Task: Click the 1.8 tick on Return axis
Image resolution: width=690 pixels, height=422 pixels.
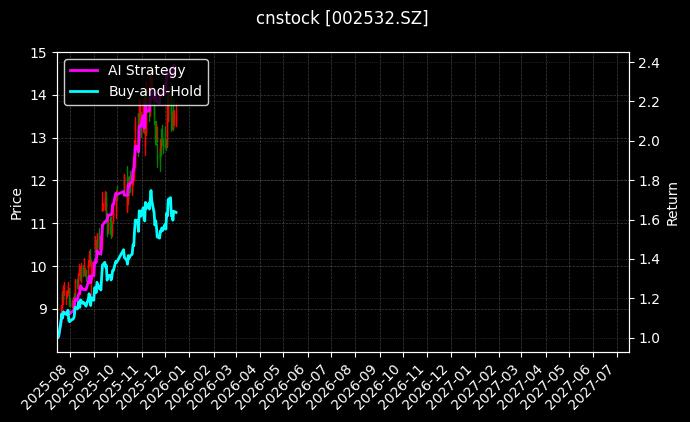Action: [648, 181]
